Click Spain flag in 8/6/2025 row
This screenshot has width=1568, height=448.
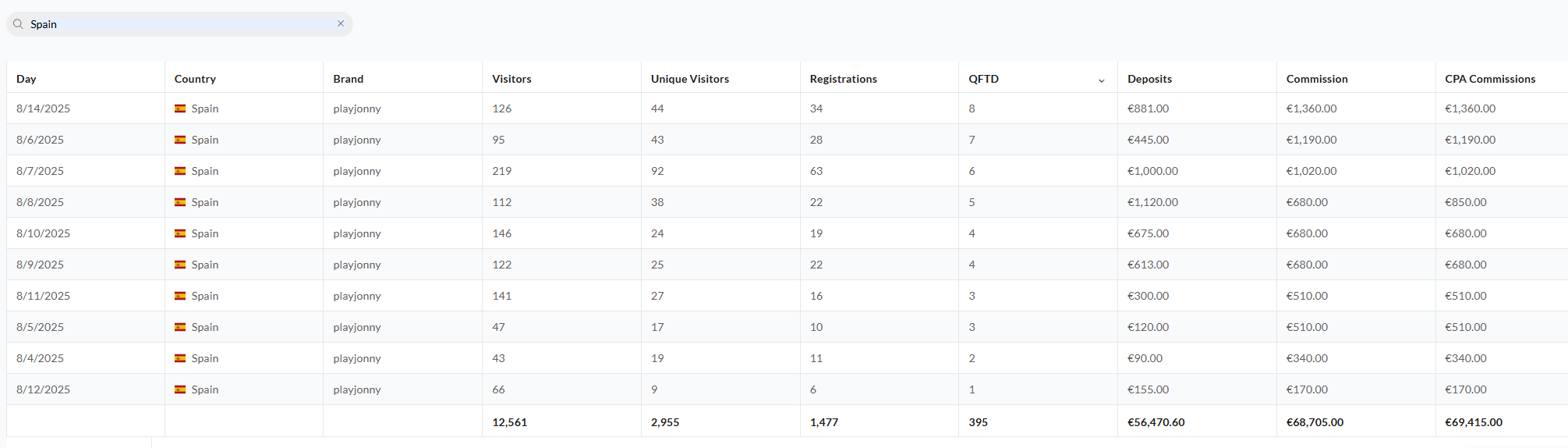click(x=180, y=140)
